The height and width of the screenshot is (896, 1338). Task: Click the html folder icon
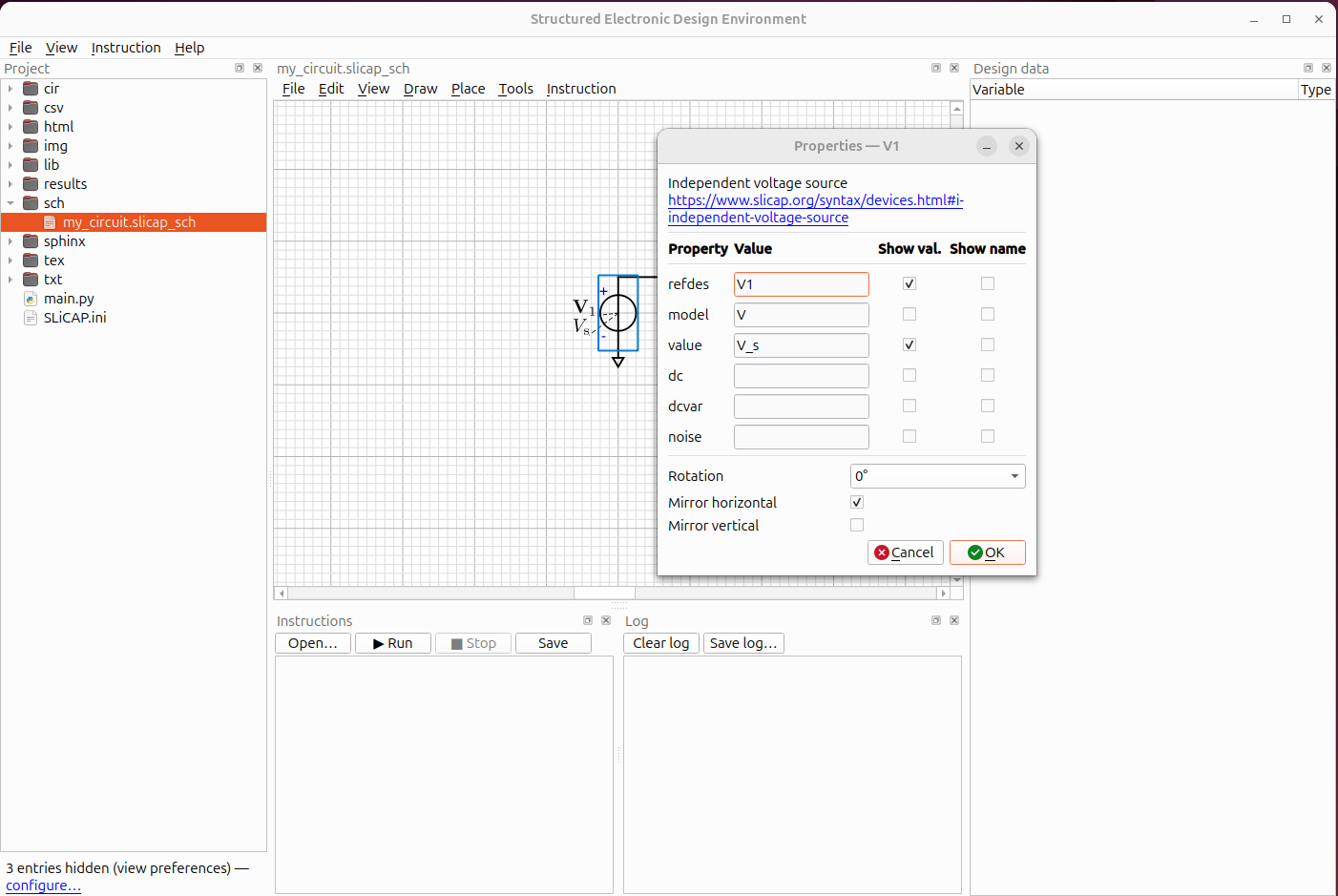pos(31,127)
